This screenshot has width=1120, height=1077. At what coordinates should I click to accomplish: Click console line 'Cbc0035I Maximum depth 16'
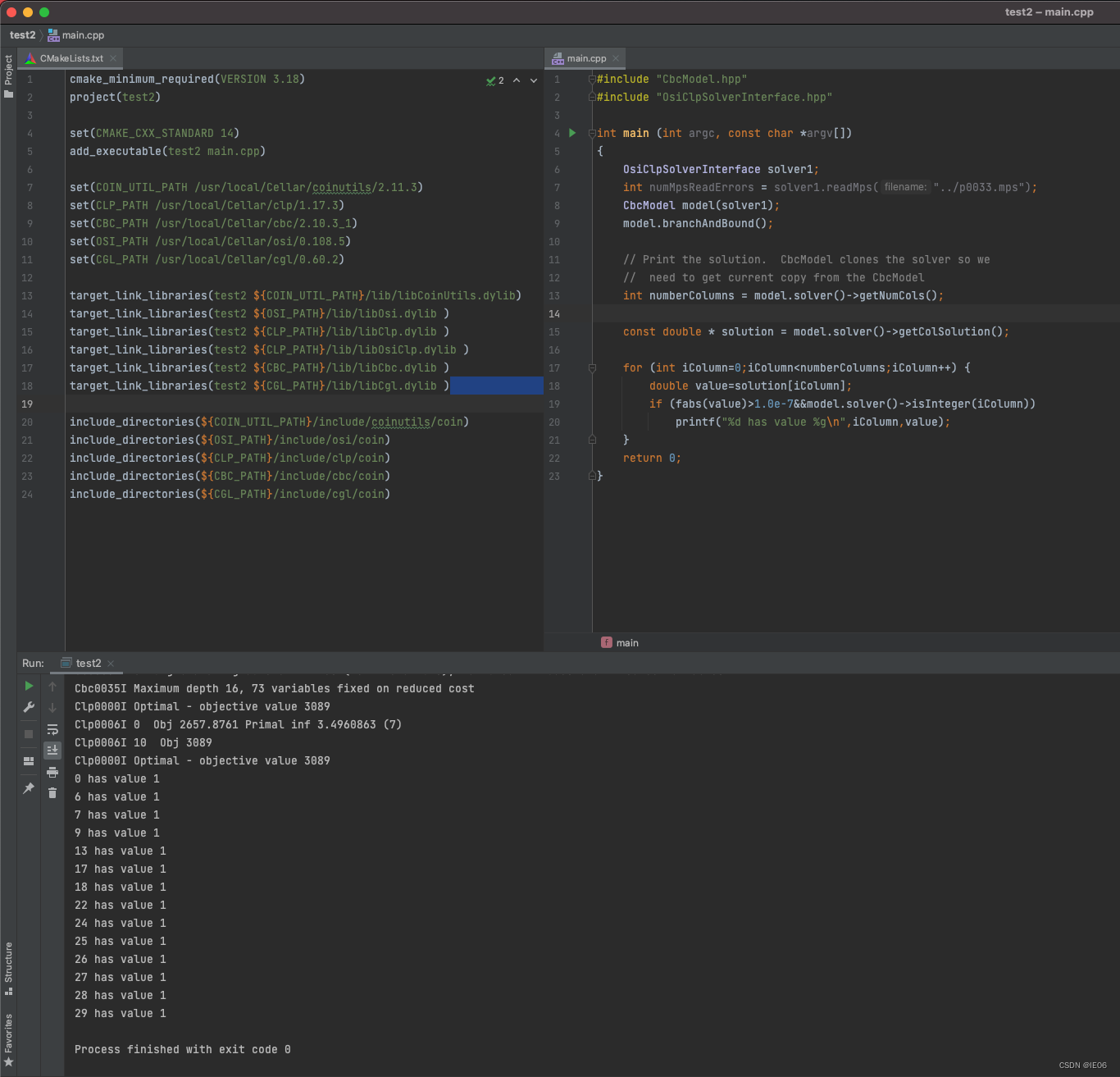[x=275, y=688]
